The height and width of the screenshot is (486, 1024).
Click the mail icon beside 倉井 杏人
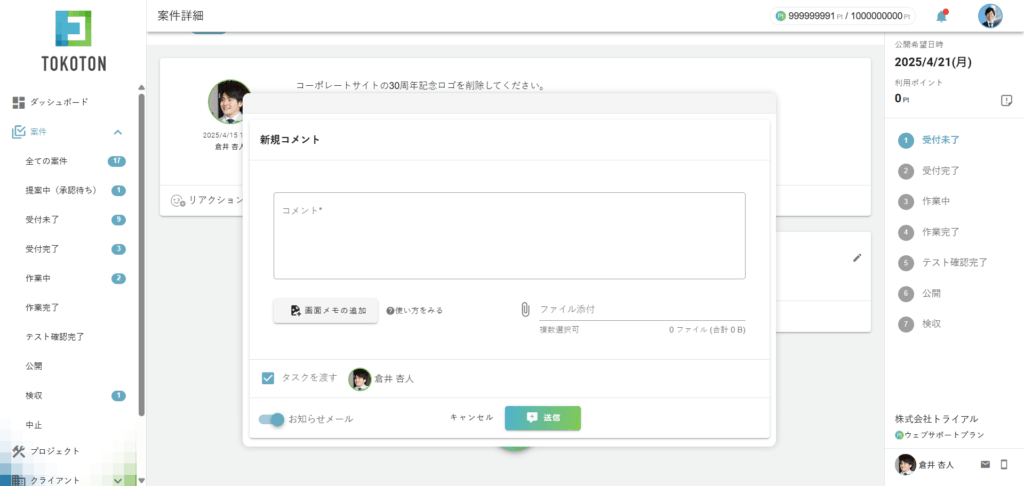pos(985,465)
